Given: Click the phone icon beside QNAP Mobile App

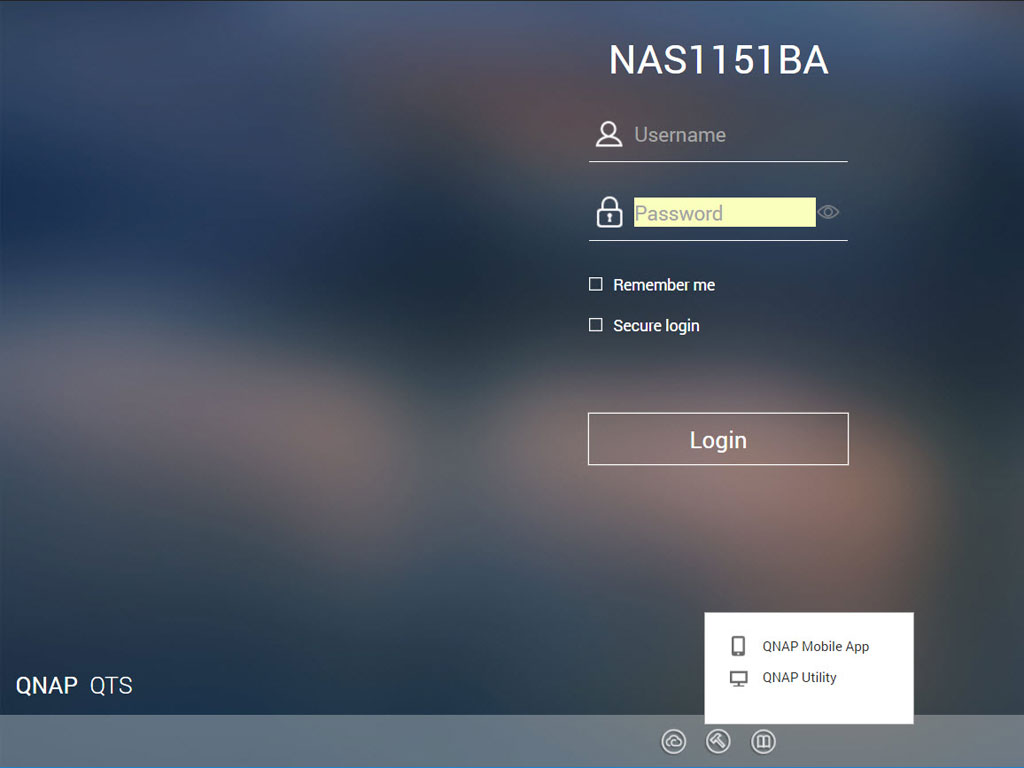Looking at the screenshot, I should (x=738, y=646).
